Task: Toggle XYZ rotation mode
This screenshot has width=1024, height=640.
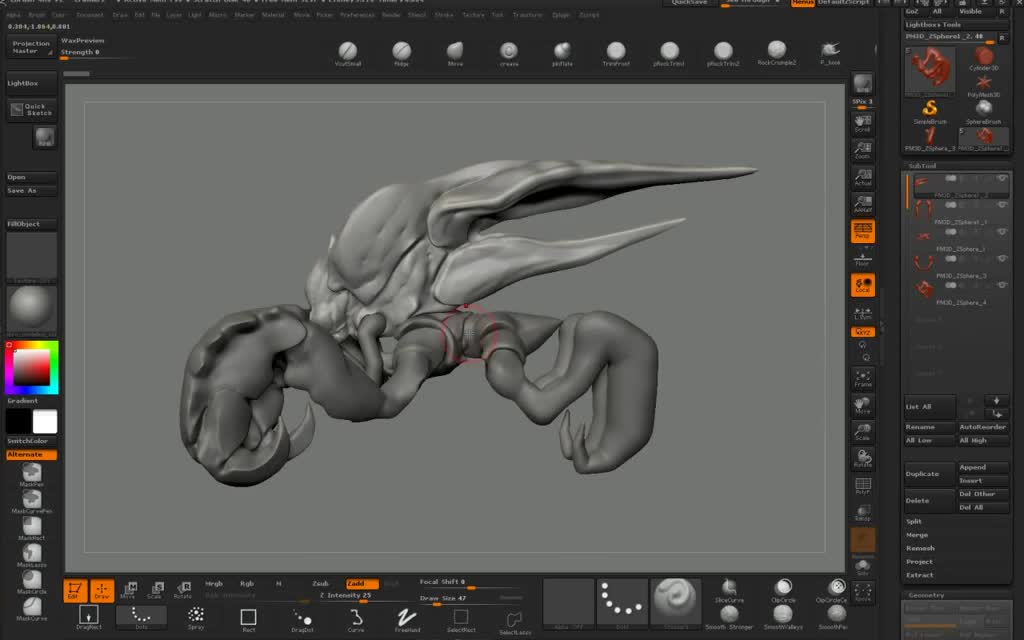Action: click(x=863, y=332)
